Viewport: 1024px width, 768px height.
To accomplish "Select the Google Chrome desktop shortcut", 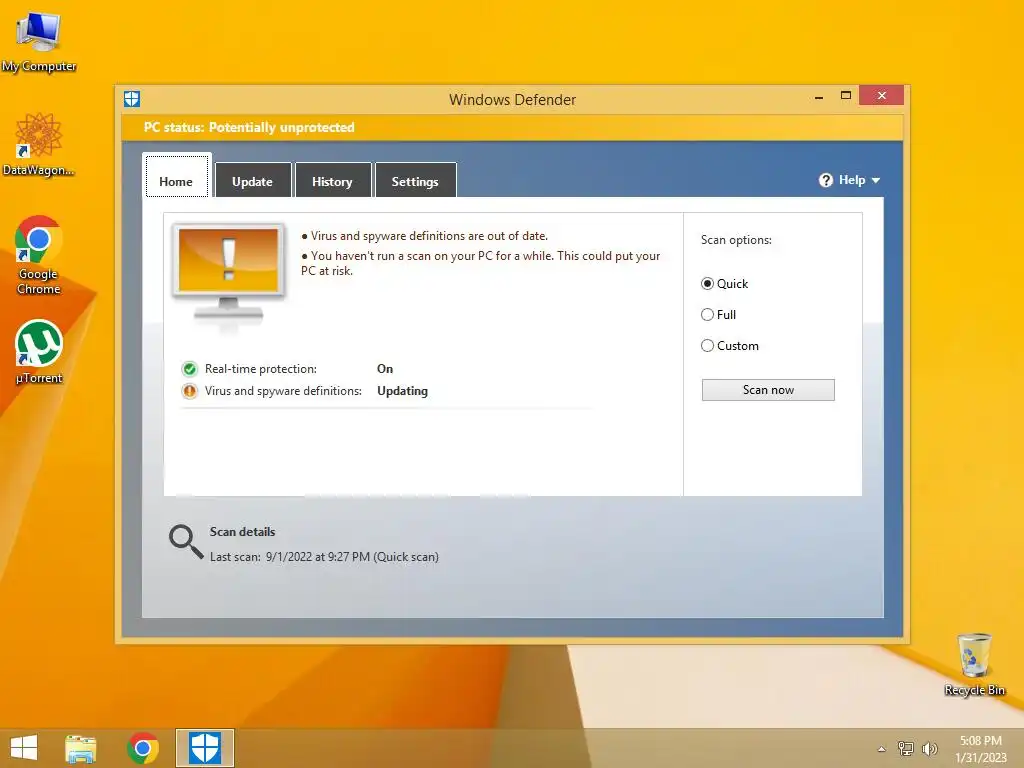I will pos(39,255).
